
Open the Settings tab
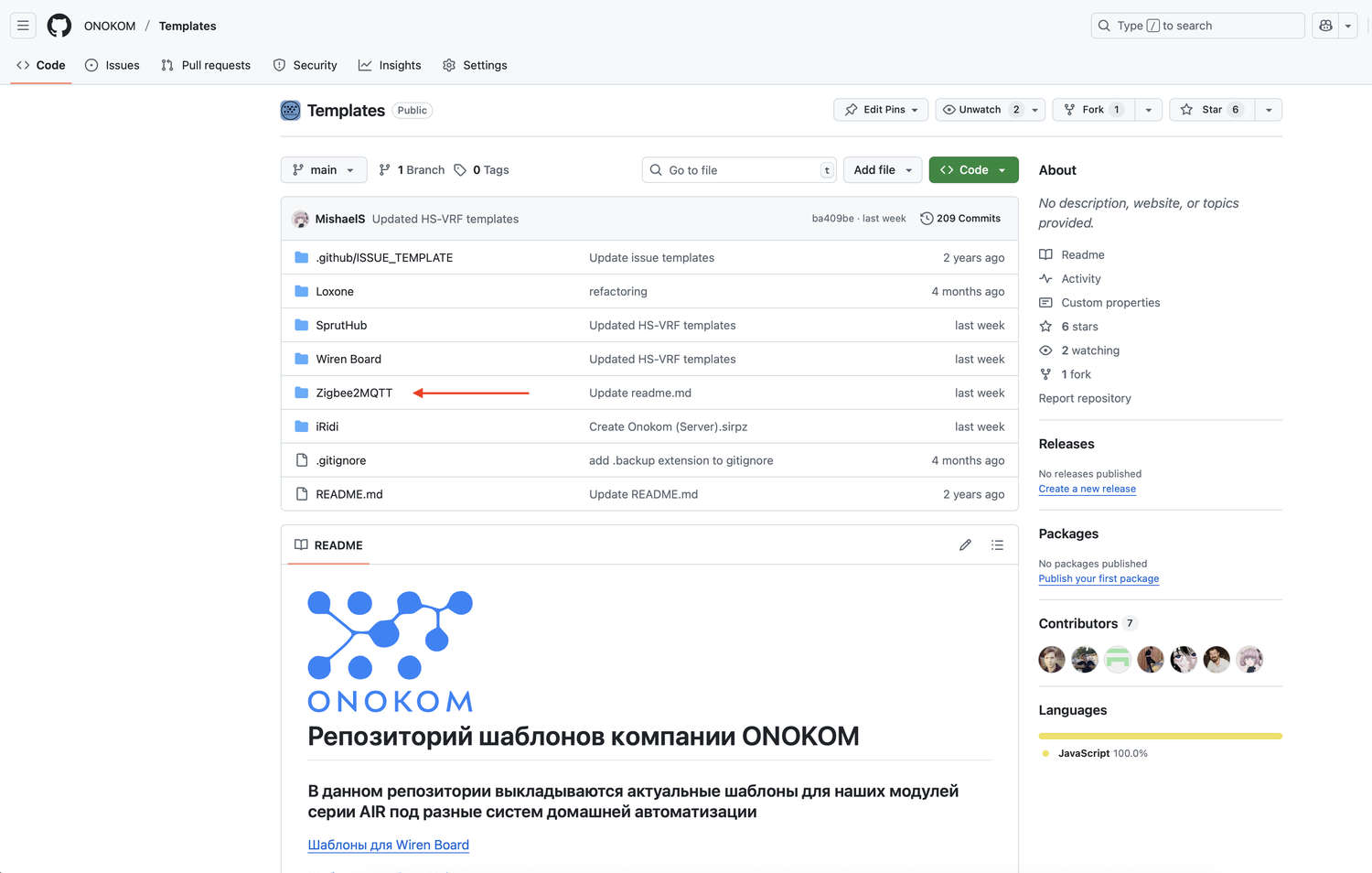[475, 65]
